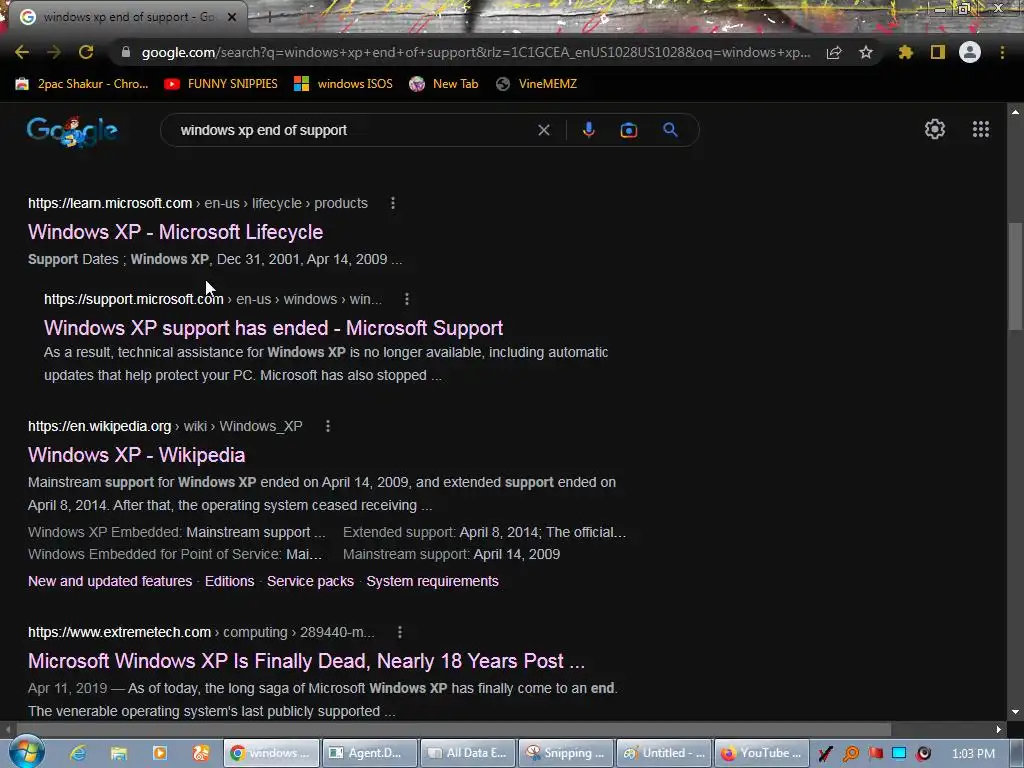View site info via lock icon
Screen dimensions: 1024x768
[x=126, y=52]
